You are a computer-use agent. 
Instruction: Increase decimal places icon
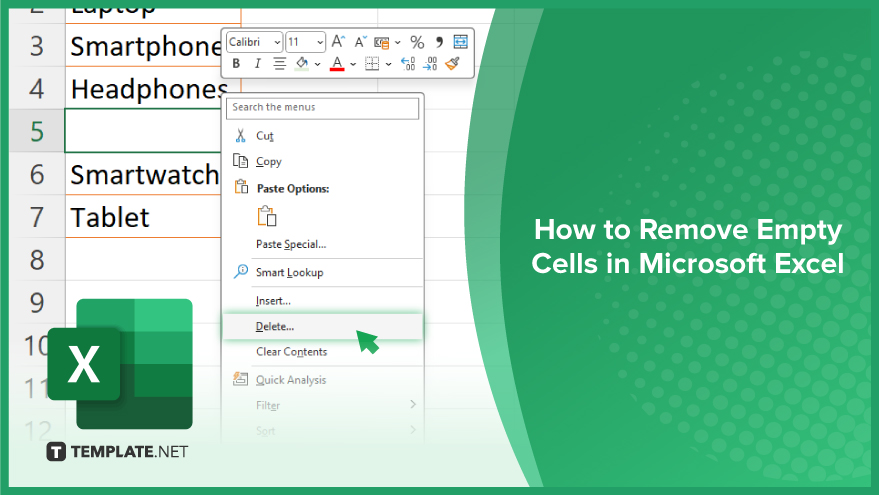point(408,64)
